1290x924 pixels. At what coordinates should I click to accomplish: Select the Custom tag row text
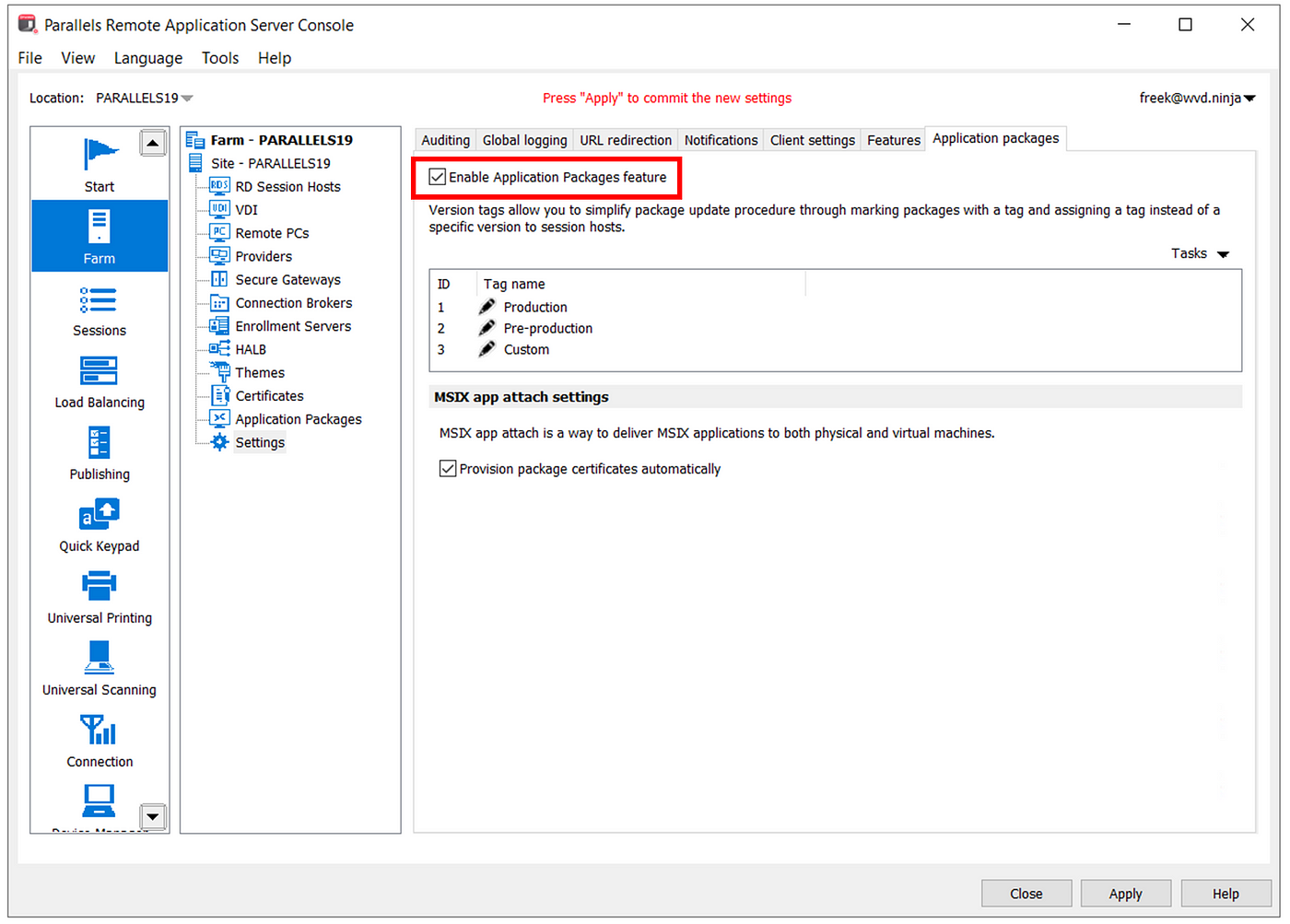click(526, 349)
